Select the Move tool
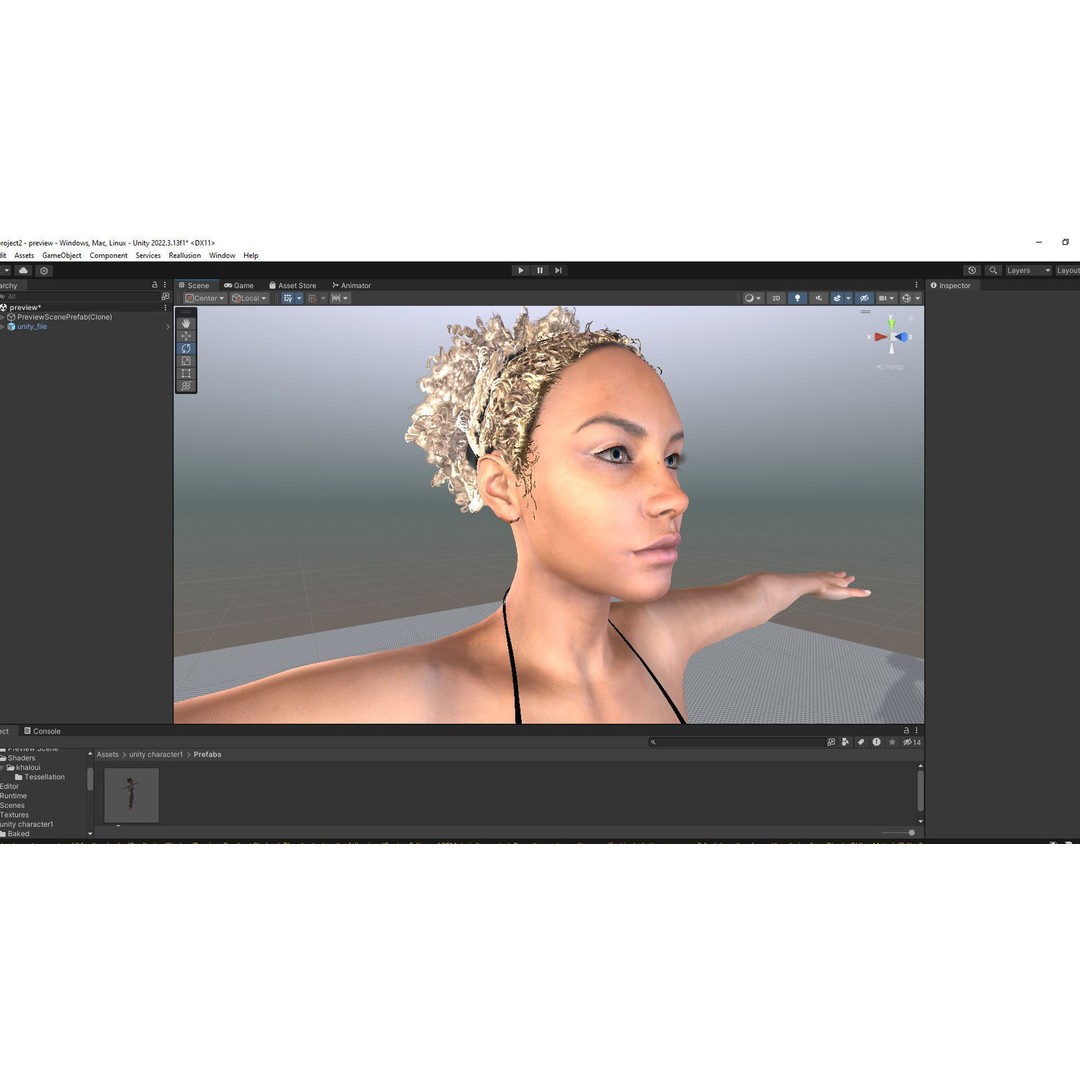Screen dimensions: 1080x1080 tap(186, 336)
